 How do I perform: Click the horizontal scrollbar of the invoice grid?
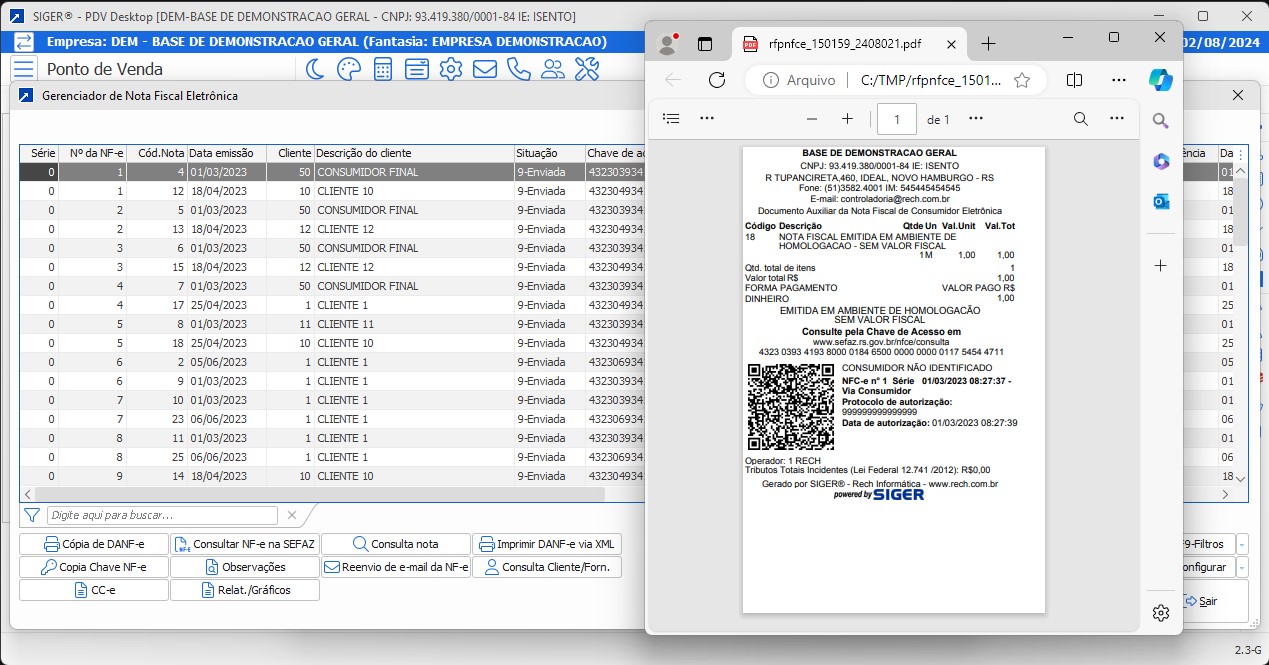[320, 494]
